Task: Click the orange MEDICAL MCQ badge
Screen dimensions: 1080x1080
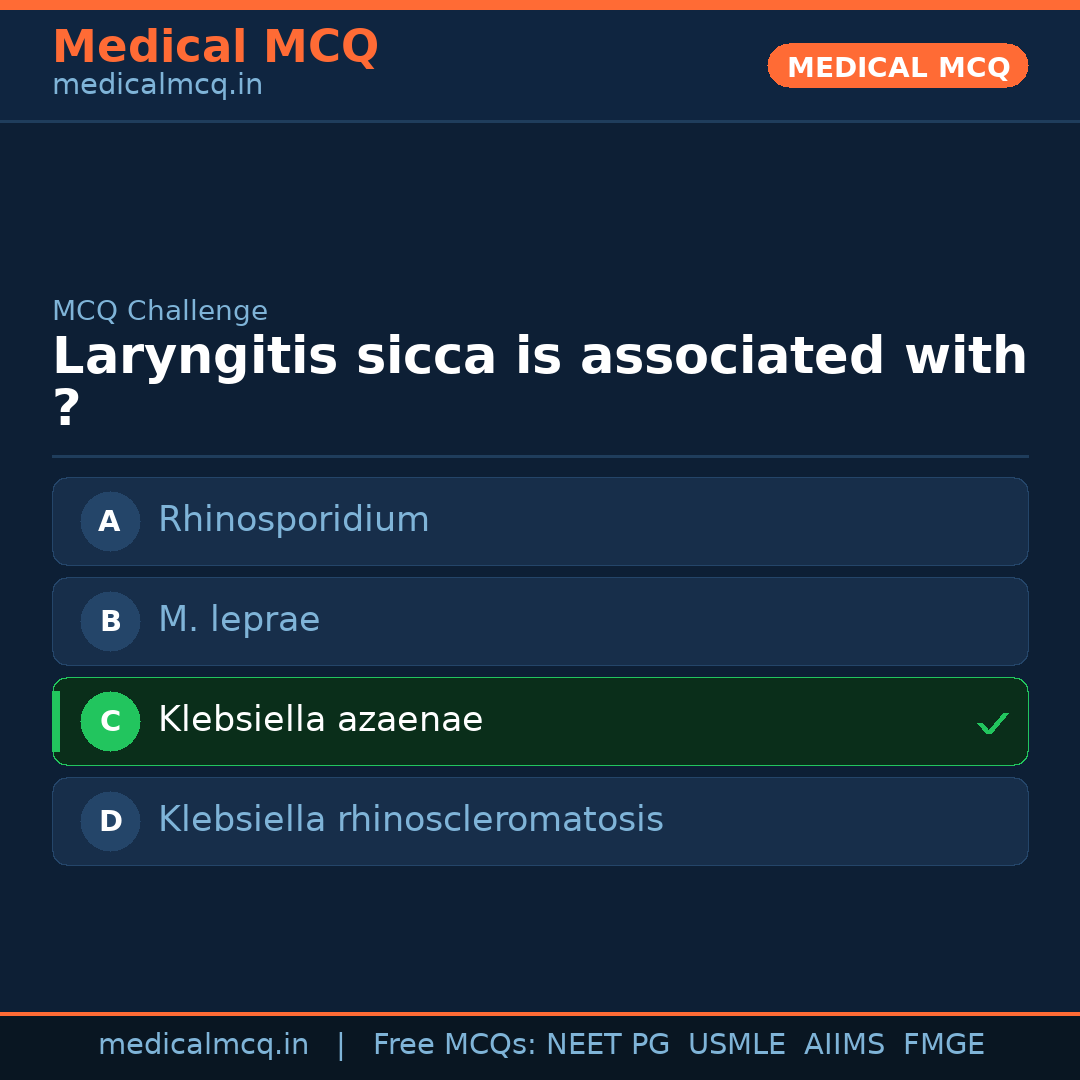Action: (897, 67)
